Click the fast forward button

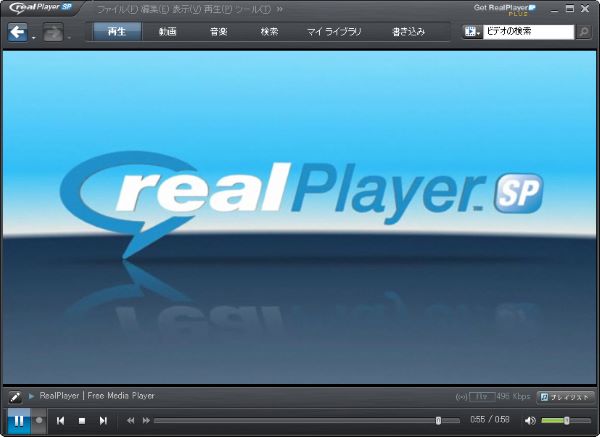146,421
